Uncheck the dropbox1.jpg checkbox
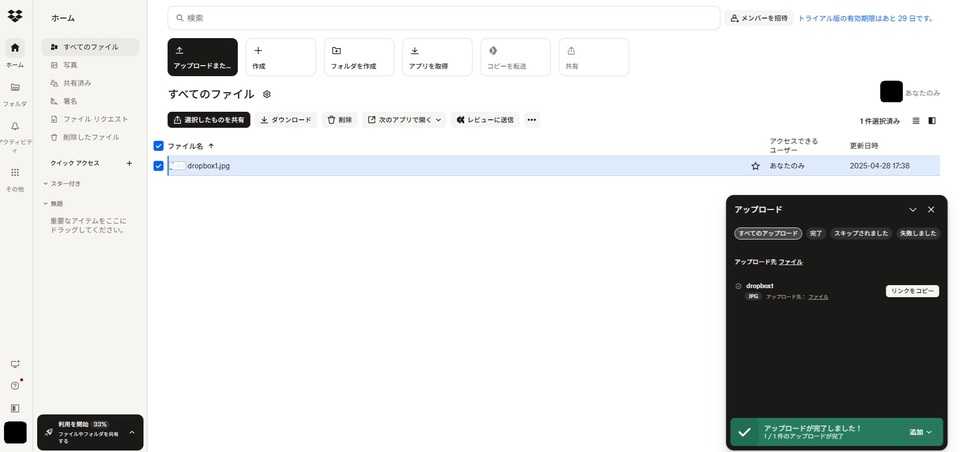The width and height of the screenshot is (960, 452). coord(158,166)
